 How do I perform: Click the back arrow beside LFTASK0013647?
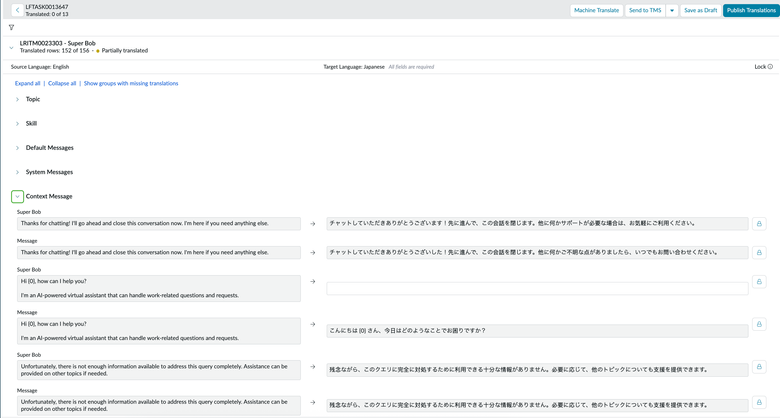coord(17,10)
